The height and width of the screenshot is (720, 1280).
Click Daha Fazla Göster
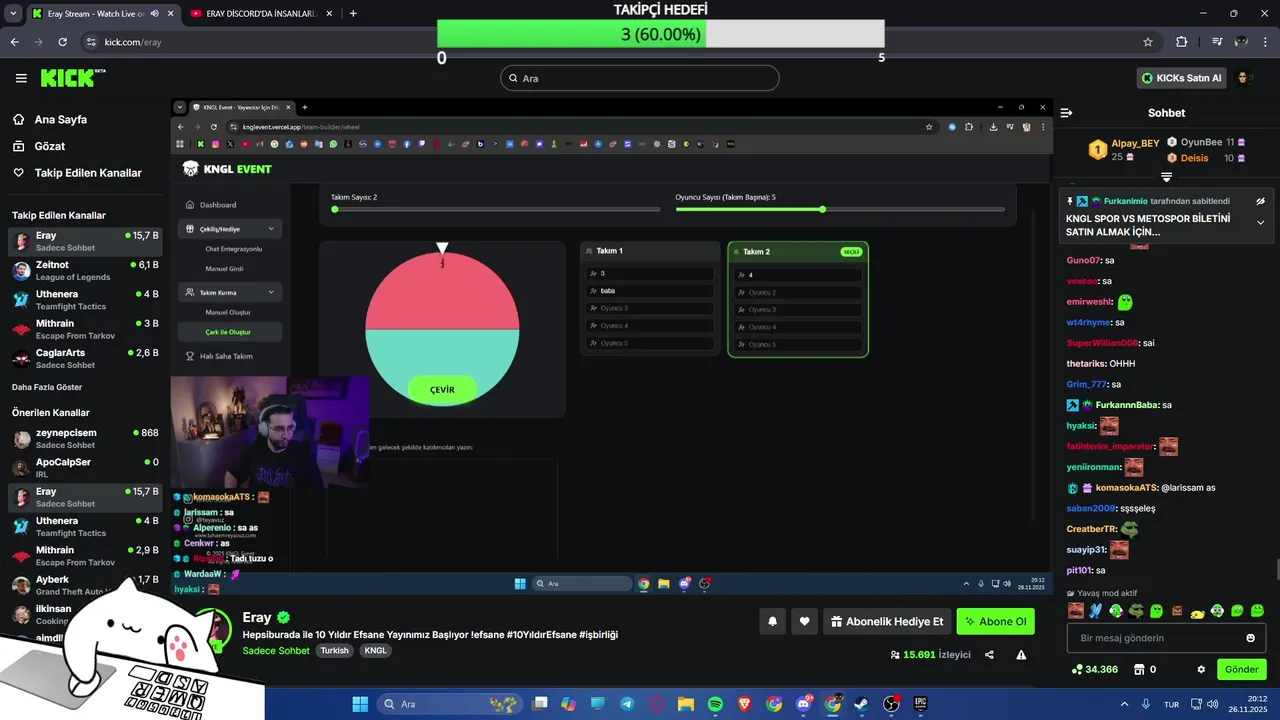click(47, 387)
